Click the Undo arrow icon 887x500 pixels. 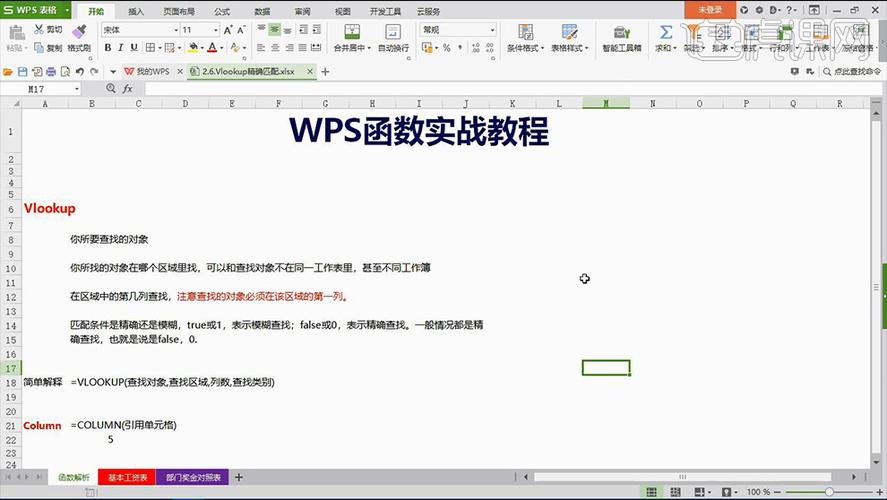tap(80, 72)
